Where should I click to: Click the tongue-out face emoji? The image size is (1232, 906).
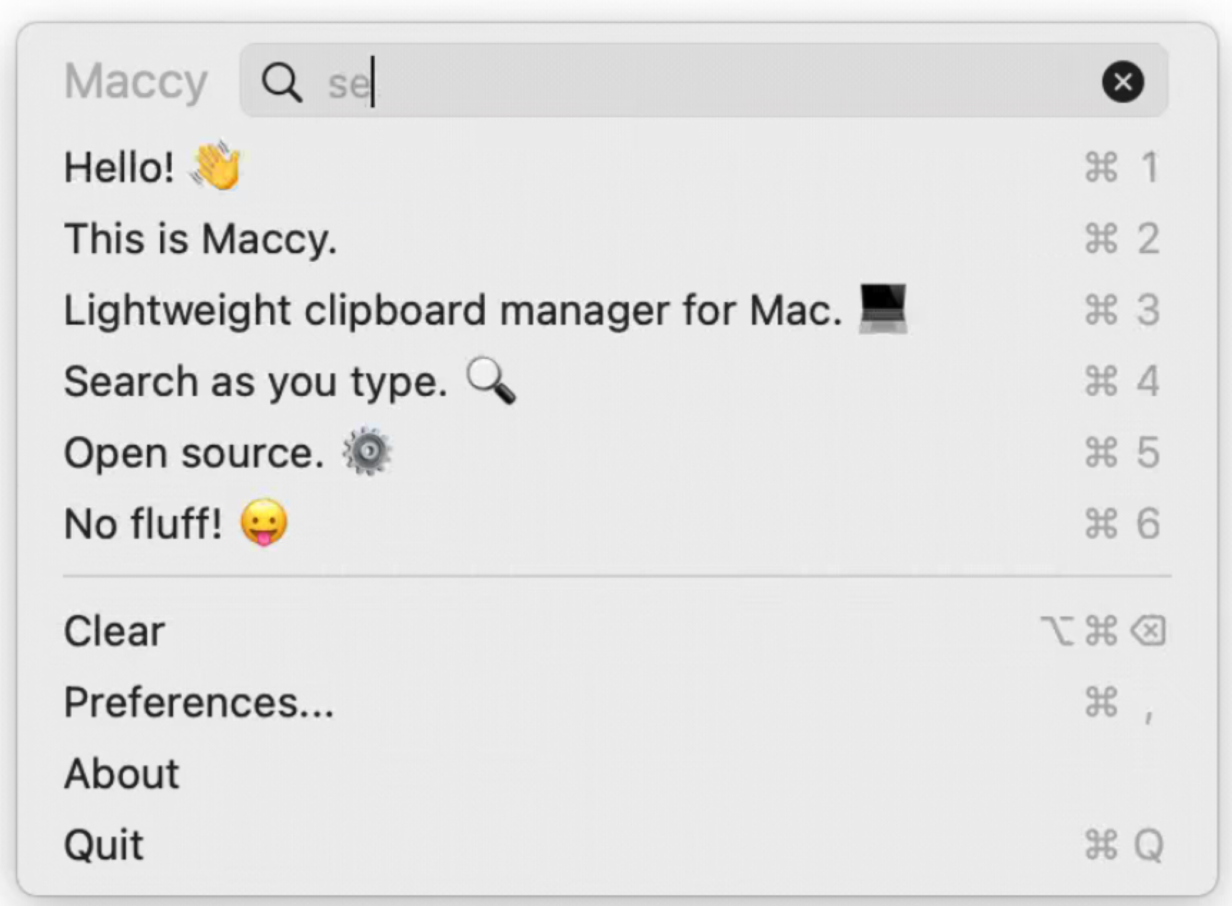[264, 524]
